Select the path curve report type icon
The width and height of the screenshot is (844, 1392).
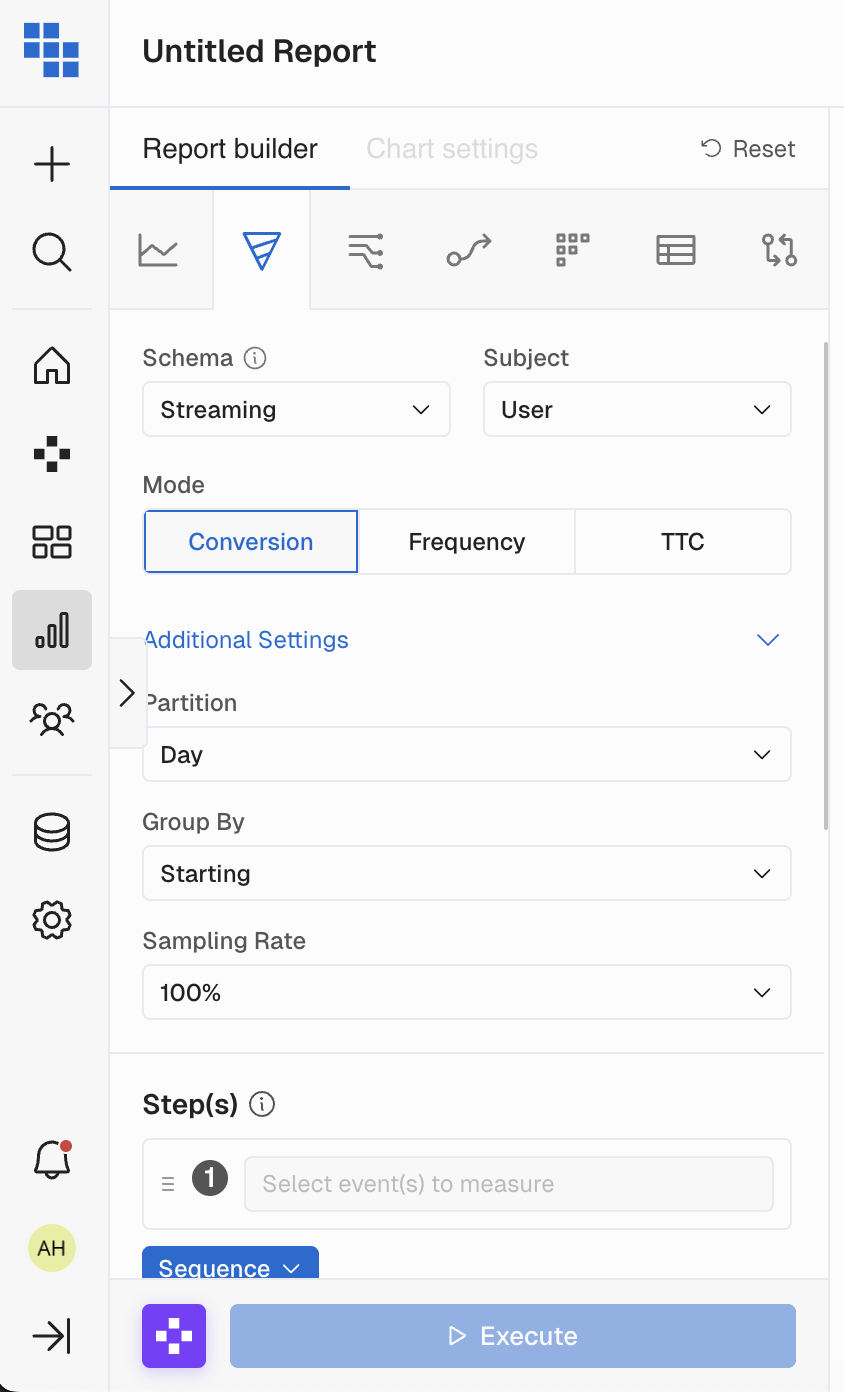pyautogui.click(x=469, y=249)
